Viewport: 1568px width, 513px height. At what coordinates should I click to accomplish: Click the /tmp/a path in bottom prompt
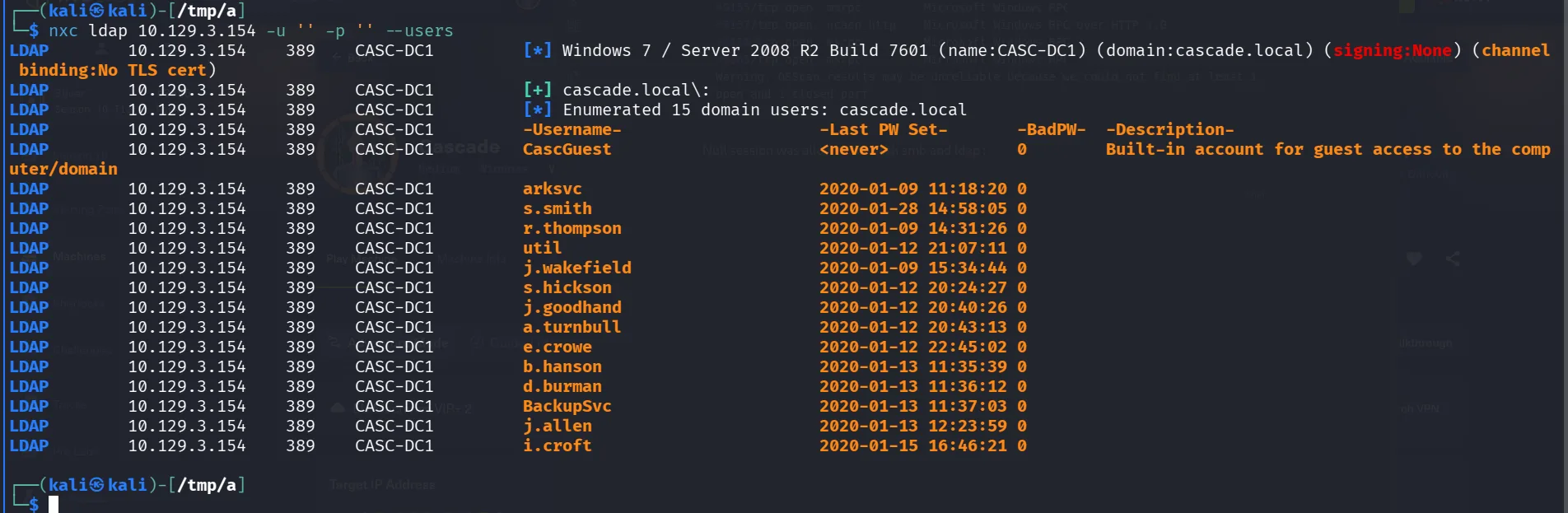point(207,485)
